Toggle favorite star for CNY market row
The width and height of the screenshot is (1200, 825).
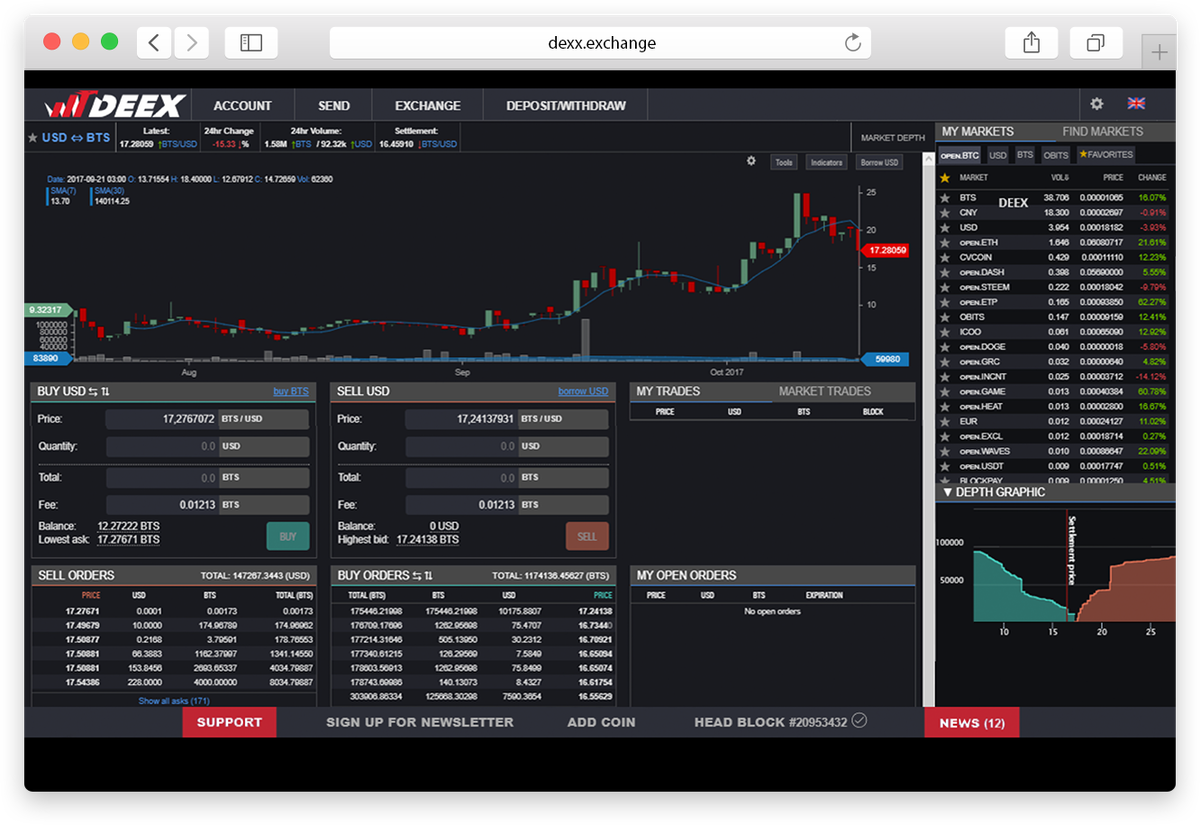pyautogui.click(x=944, y=213)
